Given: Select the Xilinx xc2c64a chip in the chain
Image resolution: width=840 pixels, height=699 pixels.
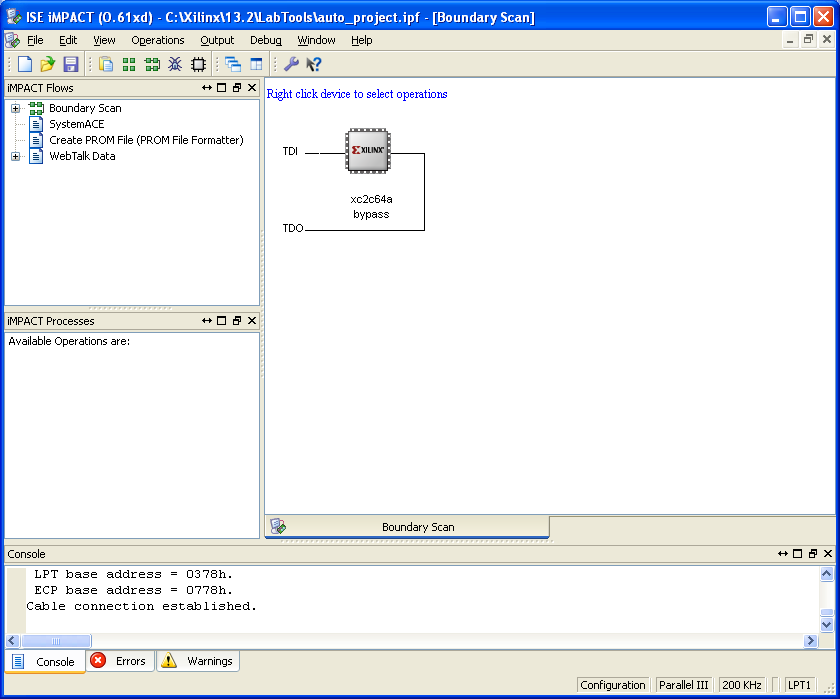Looking at the screenshot, I should tap(368, 151).
